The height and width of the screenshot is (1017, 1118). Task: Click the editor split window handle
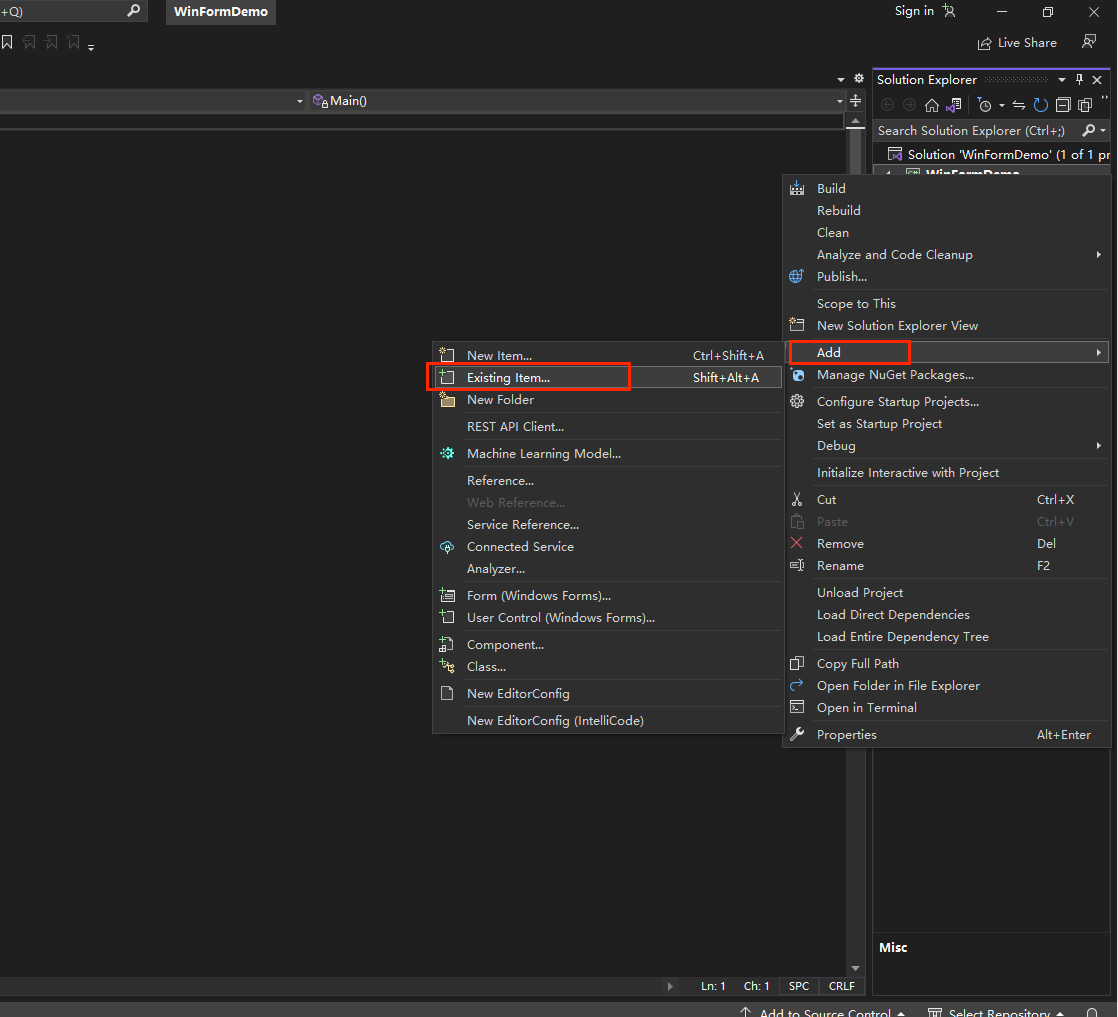856,101
